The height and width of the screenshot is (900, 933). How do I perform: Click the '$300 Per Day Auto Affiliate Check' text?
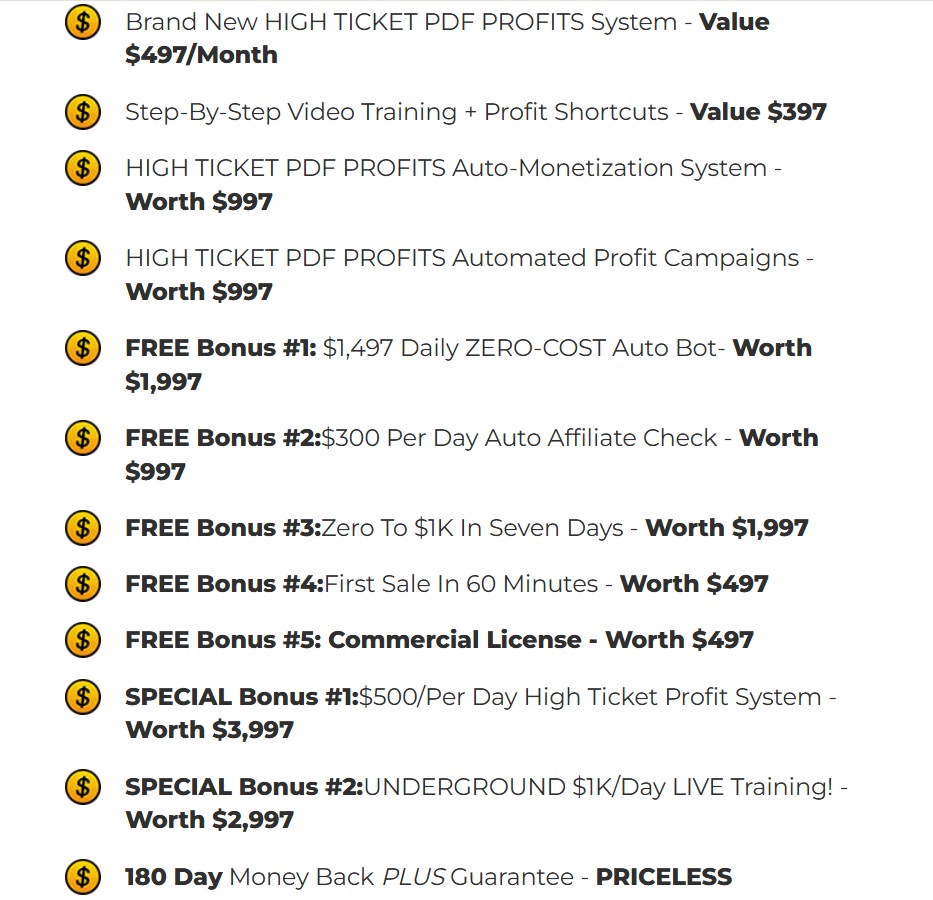click(x=519, y=438)
